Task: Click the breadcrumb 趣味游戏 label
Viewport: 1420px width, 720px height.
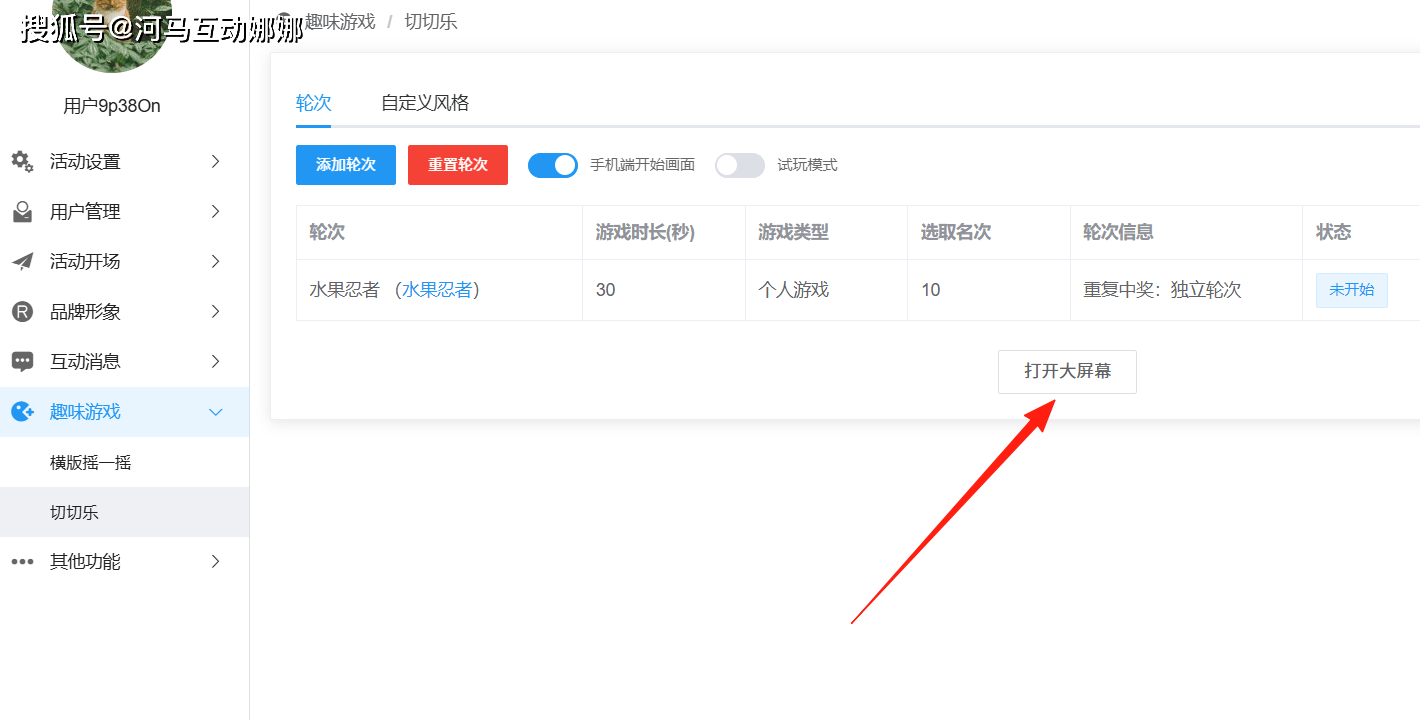Action: point(340,20)
